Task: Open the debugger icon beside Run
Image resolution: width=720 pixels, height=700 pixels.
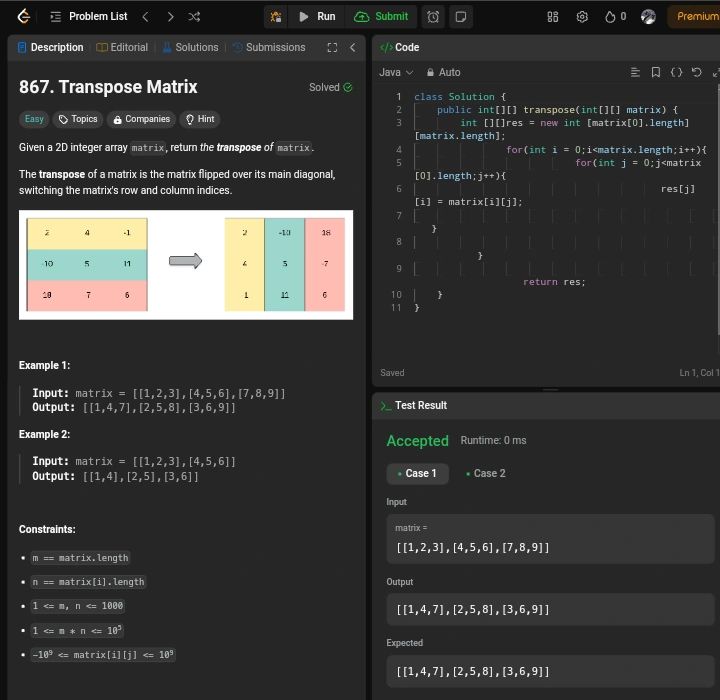Action: [275, 16]
